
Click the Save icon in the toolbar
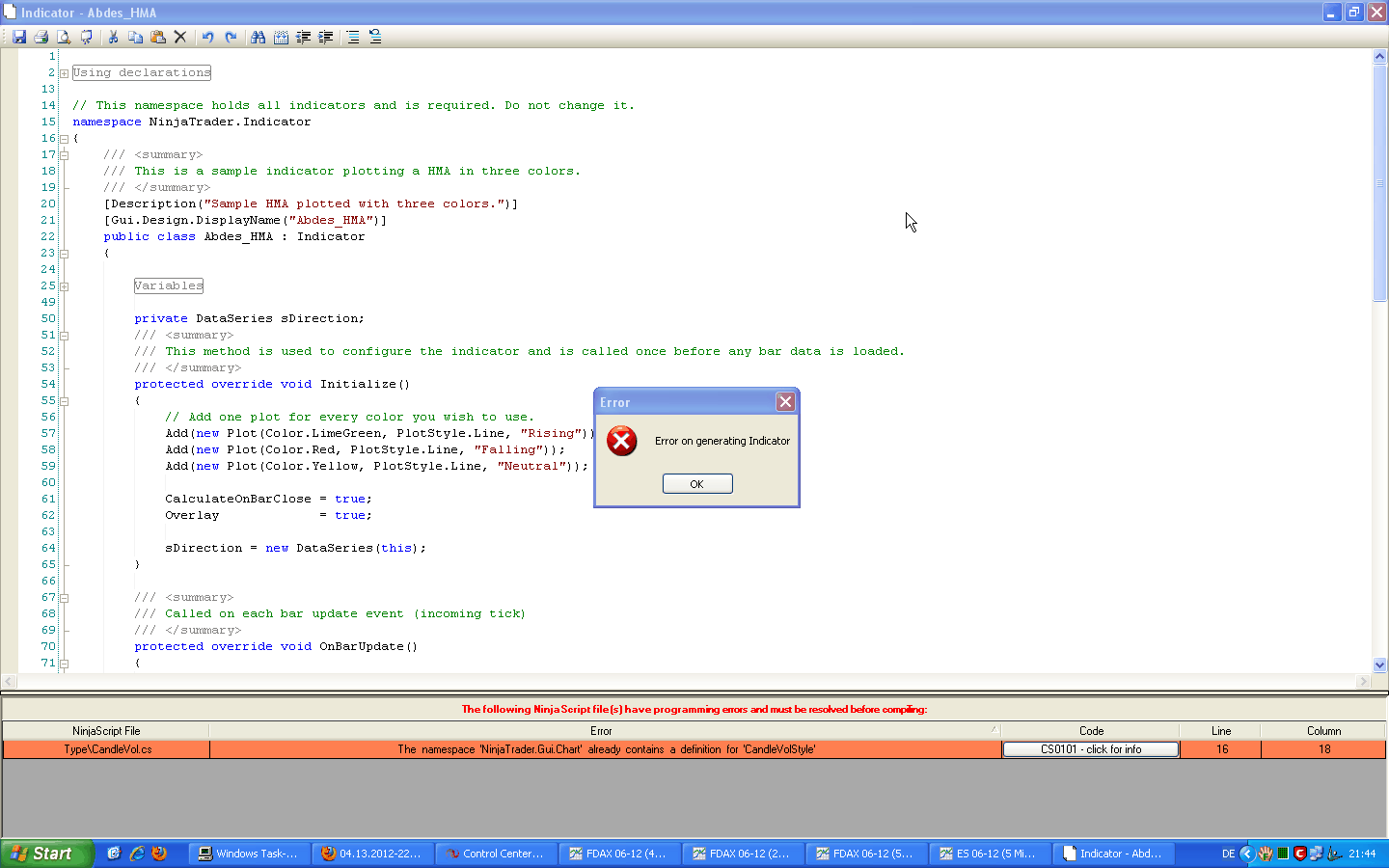[x=19, y=37]
